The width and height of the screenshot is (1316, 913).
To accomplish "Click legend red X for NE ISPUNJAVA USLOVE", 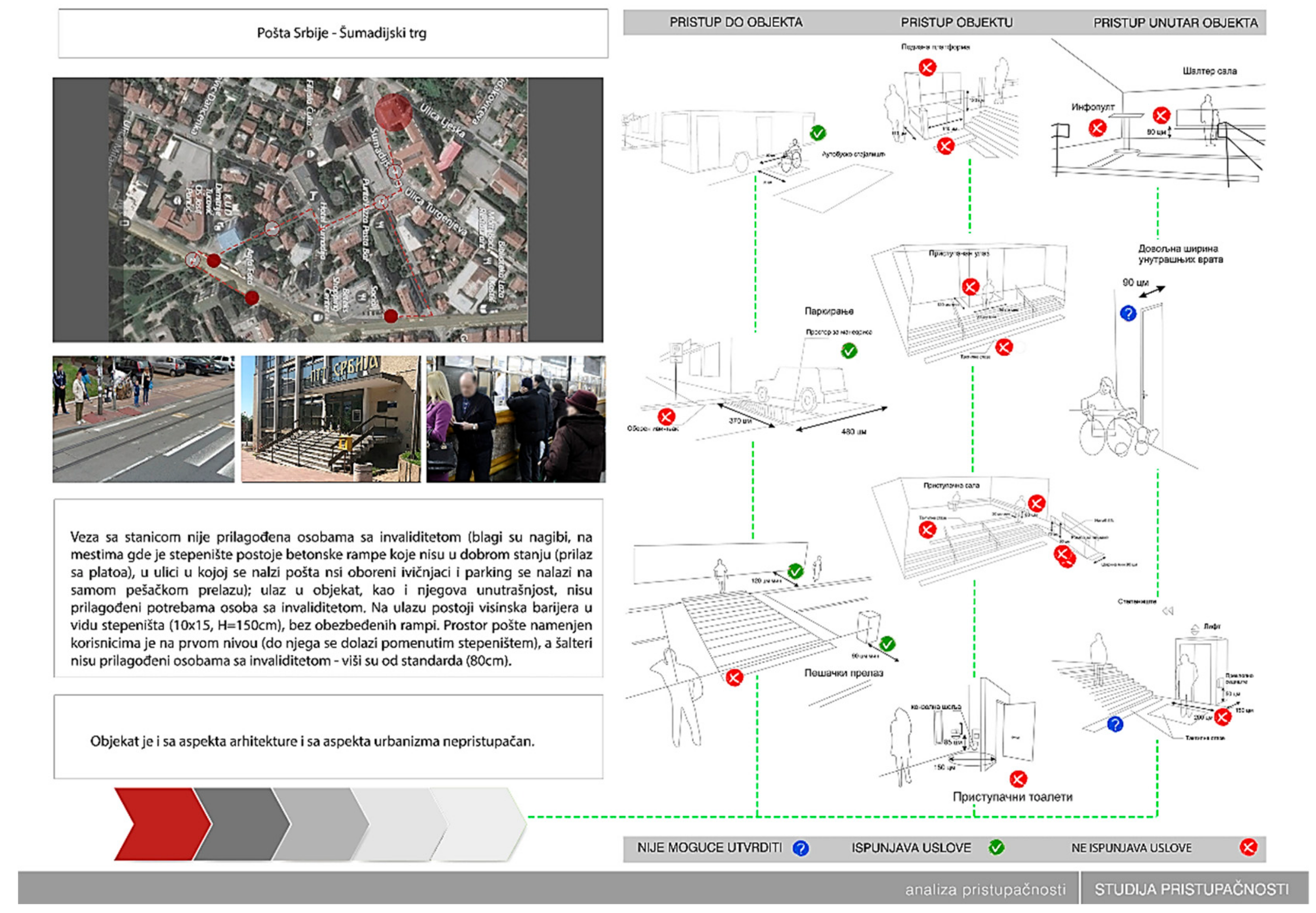I will pyautogui.click(x=1247, y=847).
